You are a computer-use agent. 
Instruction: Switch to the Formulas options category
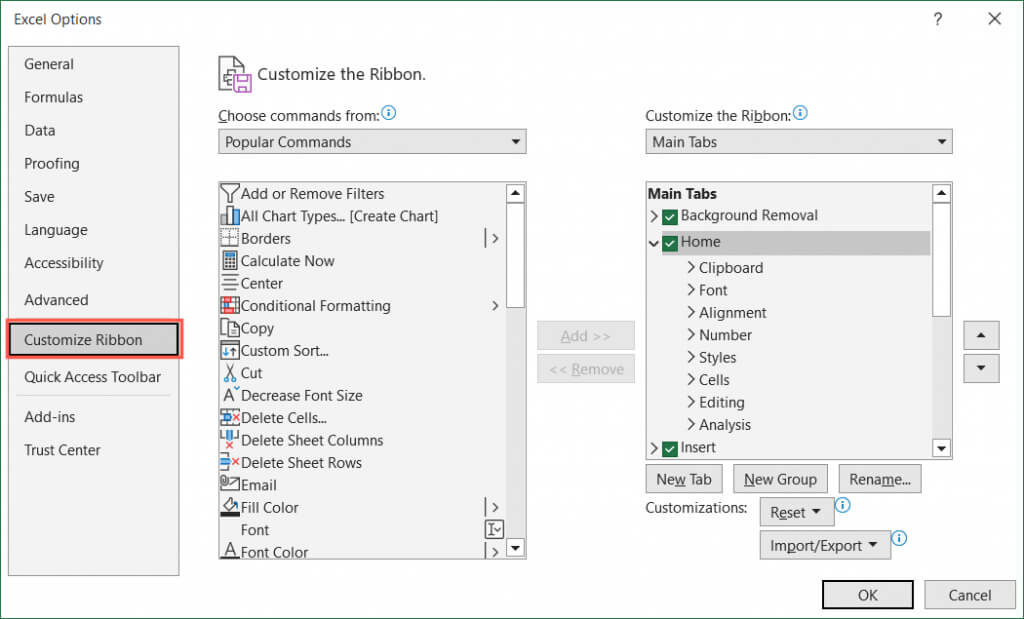54,97
